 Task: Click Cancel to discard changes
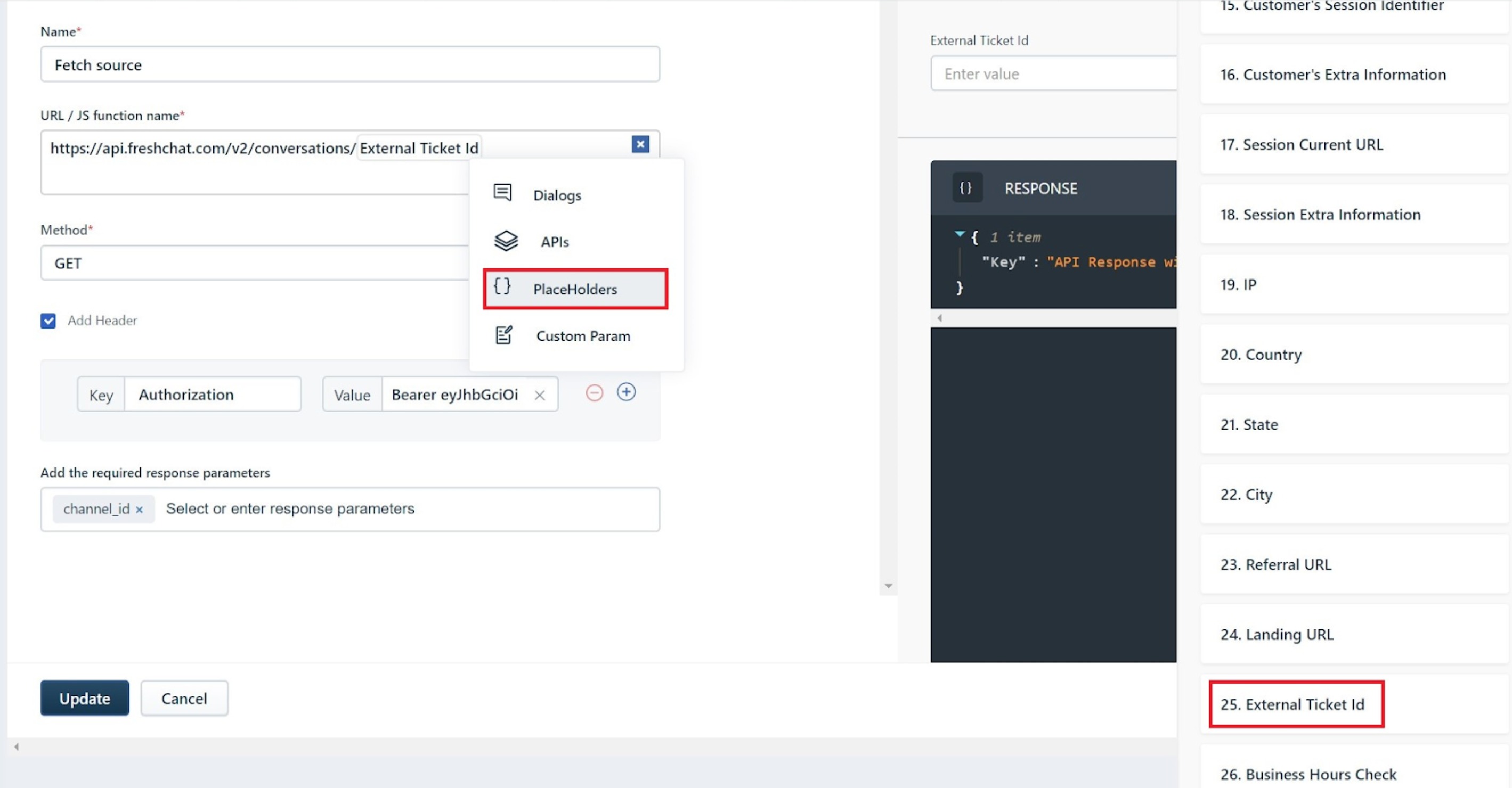[184, 697]
